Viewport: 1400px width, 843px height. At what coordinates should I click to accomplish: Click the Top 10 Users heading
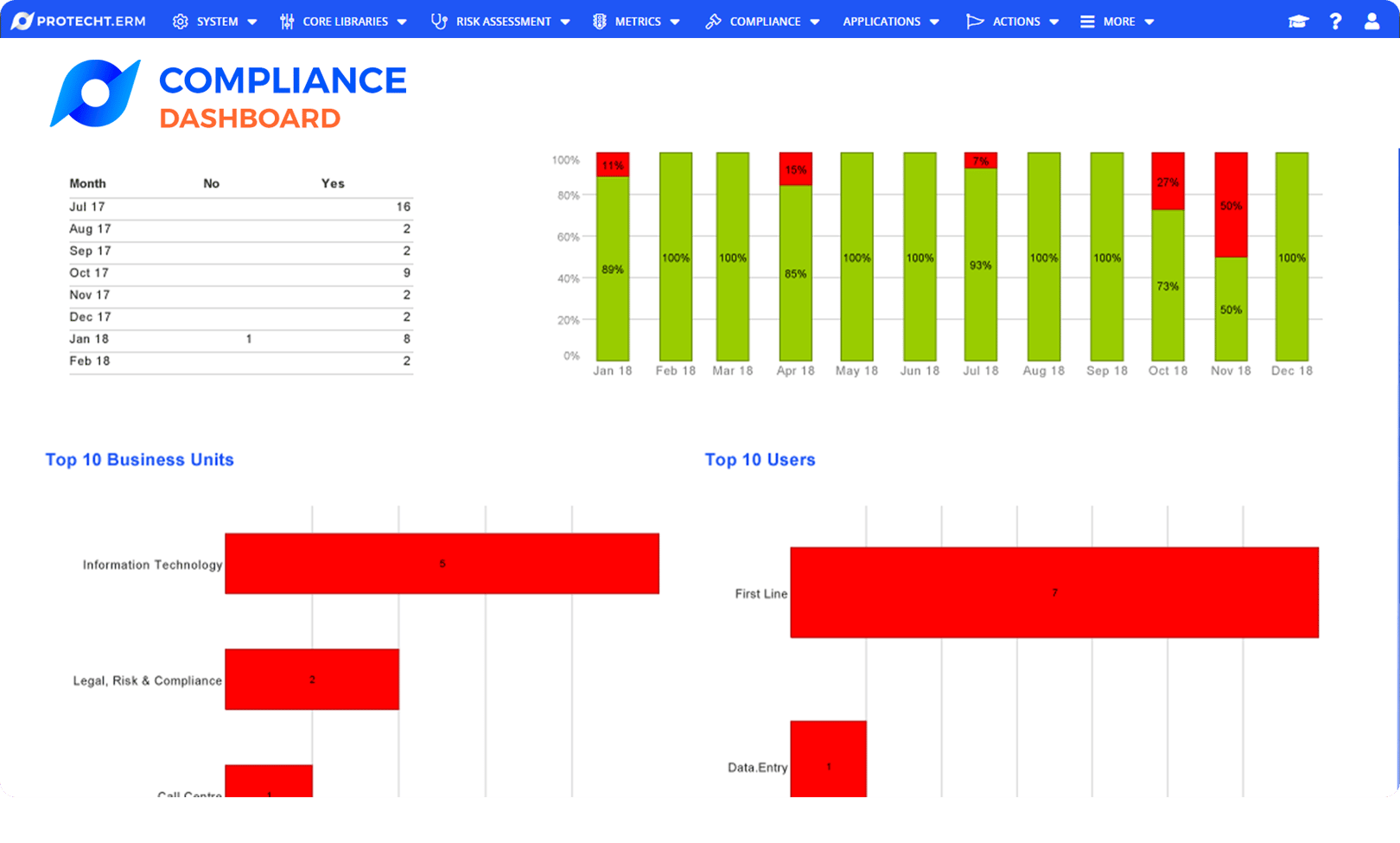point(760,459)
